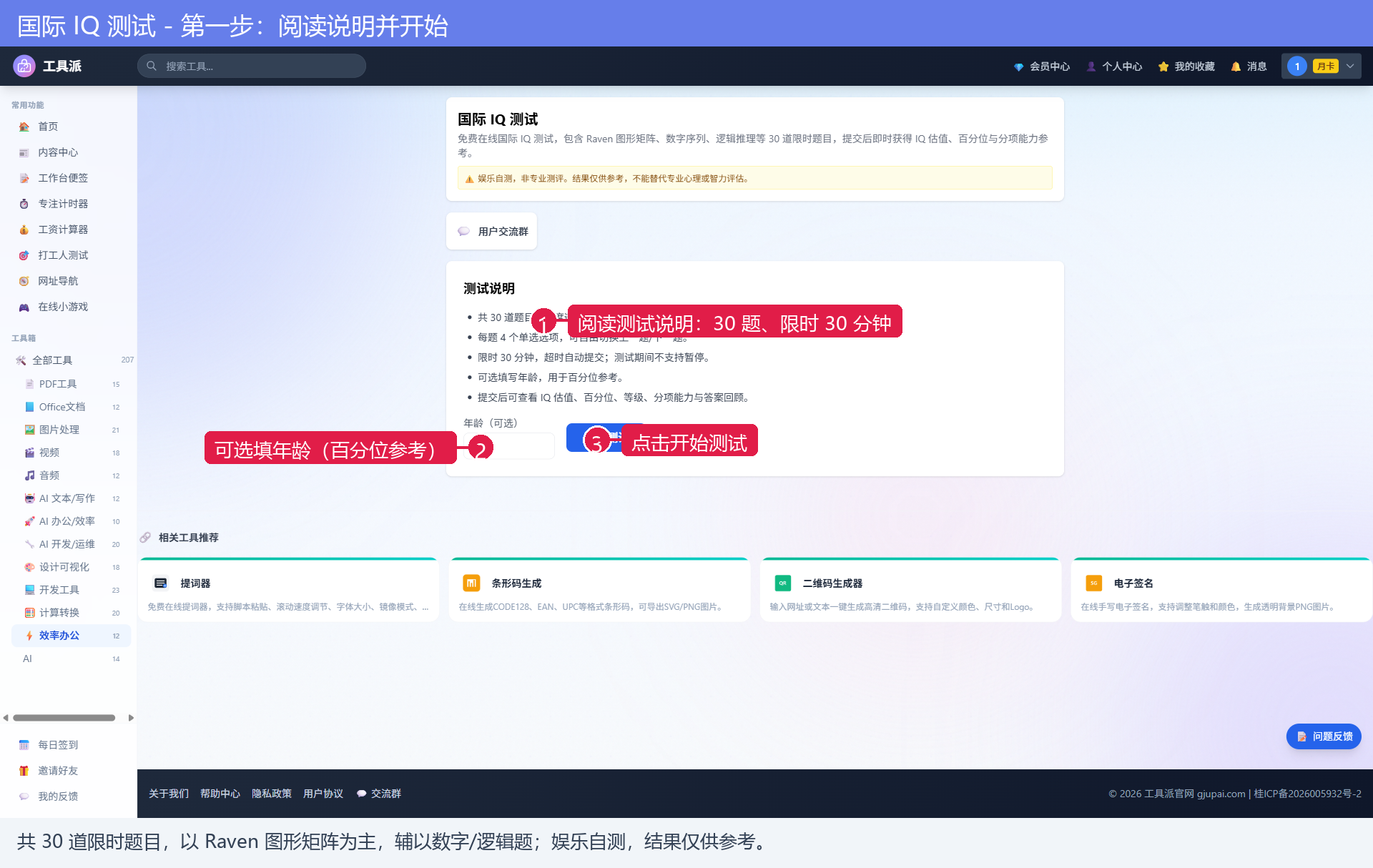
Task: Select Office文档 category
Action: (x=72, y=407)
